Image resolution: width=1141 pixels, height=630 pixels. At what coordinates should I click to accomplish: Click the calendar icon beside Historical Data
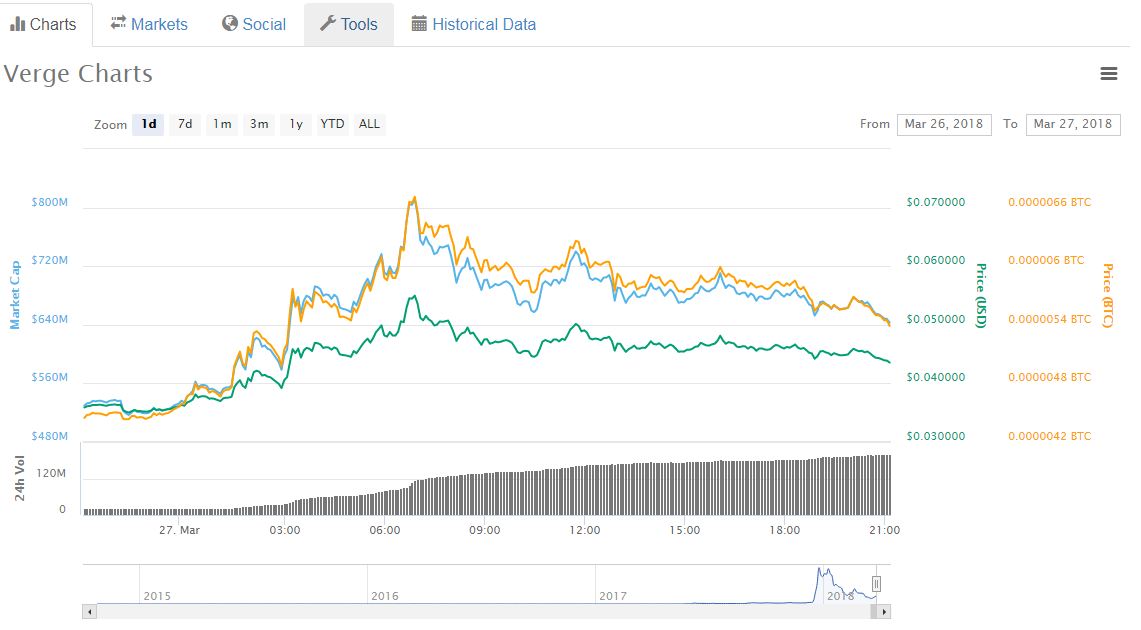pyautogui.click(x=419, y=24)
